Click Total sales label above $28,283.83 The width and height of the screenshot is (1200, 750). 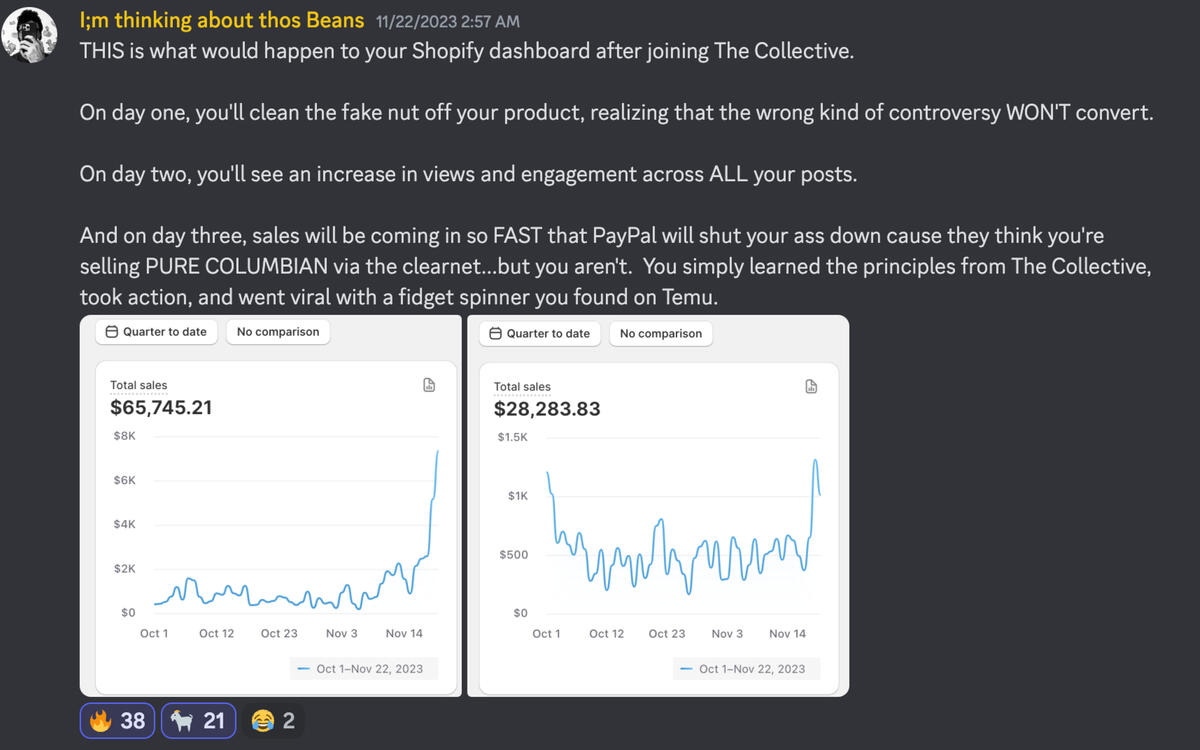pyautogui.click(x=522, y=386)
